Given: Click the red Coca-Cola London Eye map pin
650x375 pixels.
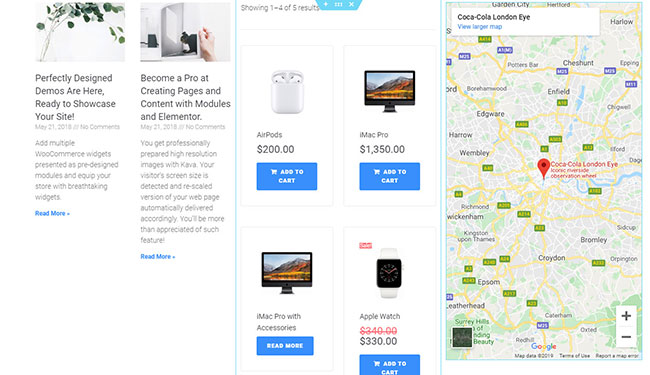Looking at the screenshot, I should tap(543, 169).
